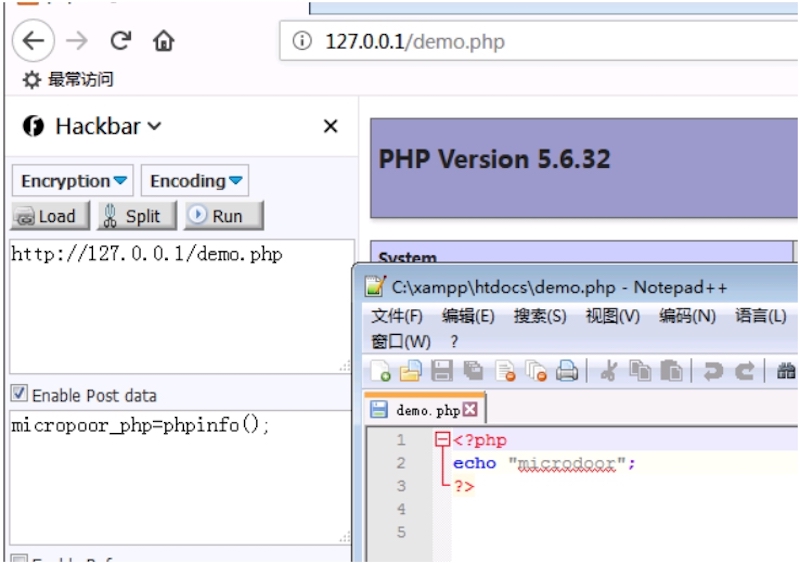
Task: Open the Encryption dropdown
Action: pos(74,181)
